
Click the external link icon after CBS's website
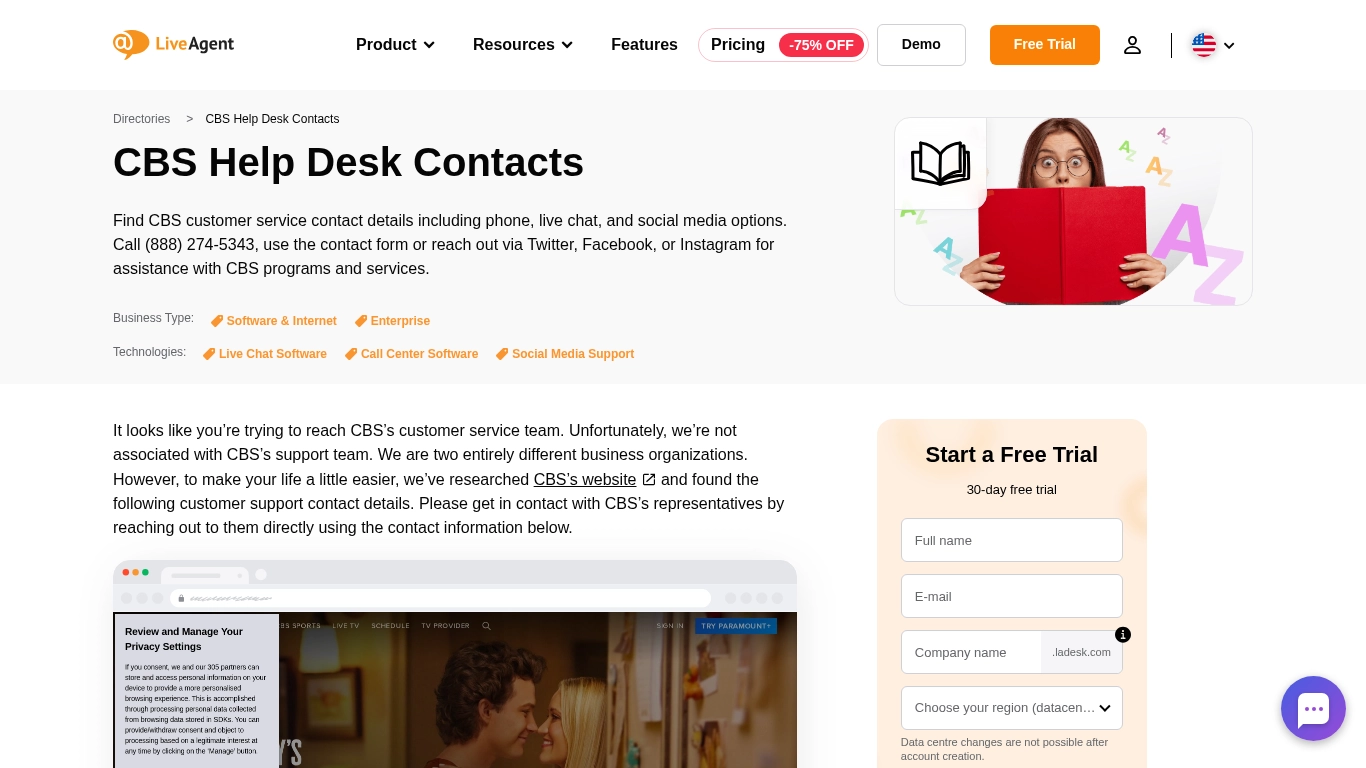[649, 480]
